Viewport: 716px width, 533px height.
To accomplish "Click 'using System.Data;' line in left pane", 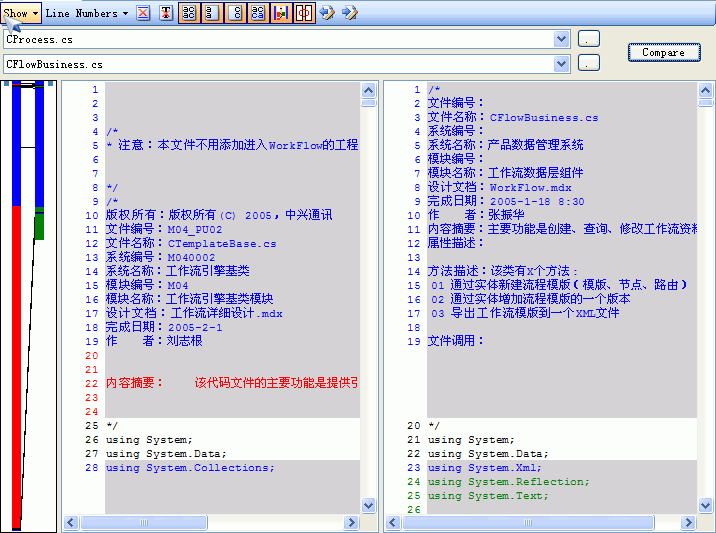I will tap(166, 454).
